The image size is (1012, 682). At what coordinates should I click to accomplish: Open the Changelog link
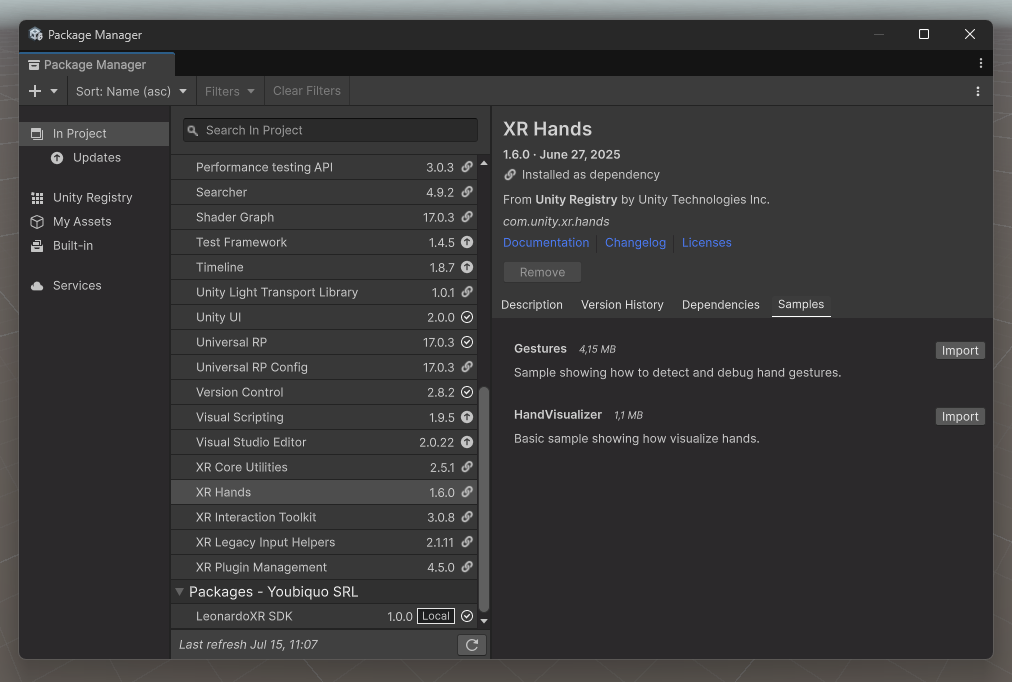coord(635,243)
